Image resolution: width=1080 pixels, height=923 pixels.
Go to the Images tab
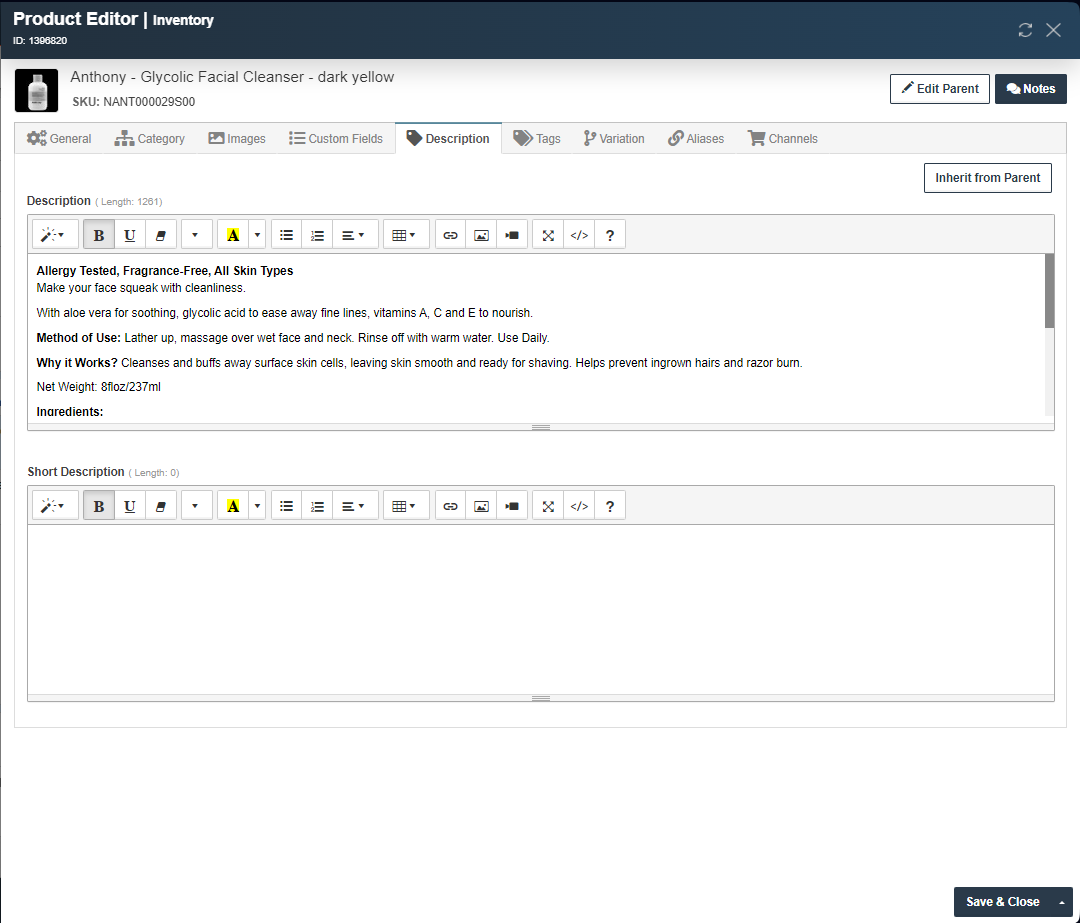tap(237, 138)
